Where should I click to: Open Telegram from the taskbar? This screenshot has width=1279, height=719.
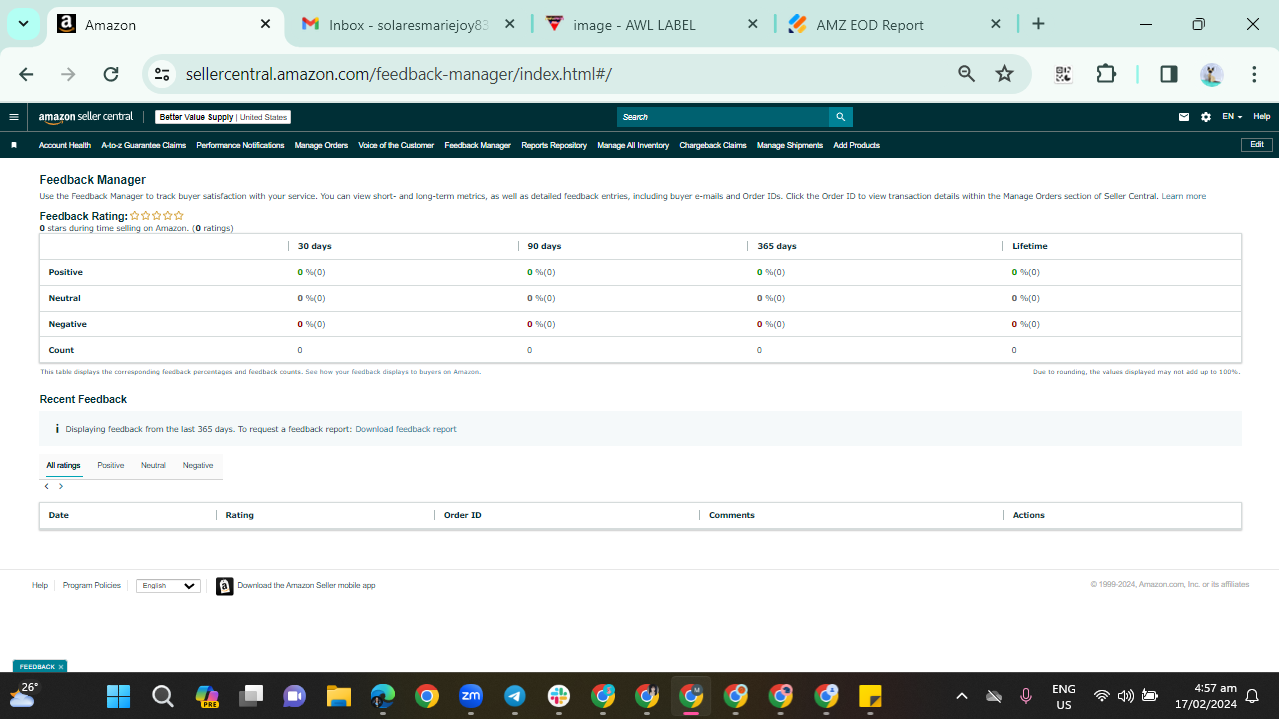(x=515, y=696)
